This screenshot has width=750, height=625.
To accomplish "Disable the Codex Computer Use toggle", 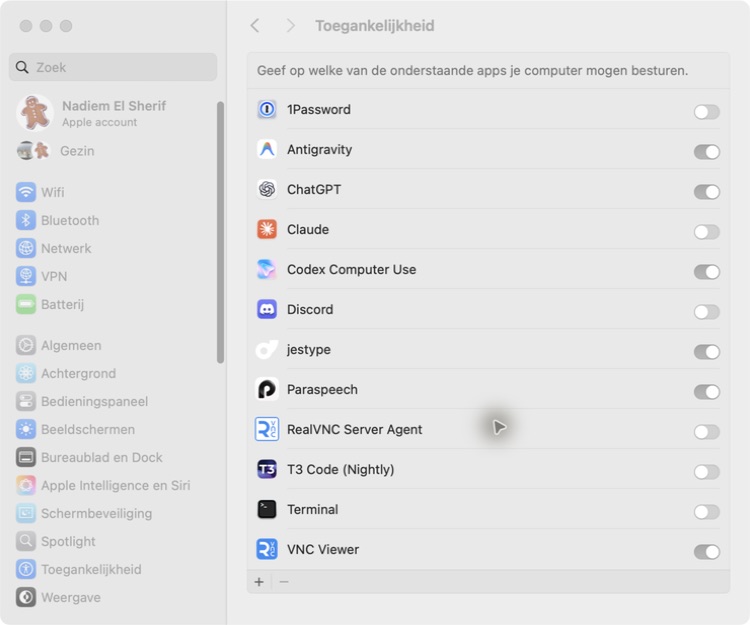I will [x=706, y=272].
